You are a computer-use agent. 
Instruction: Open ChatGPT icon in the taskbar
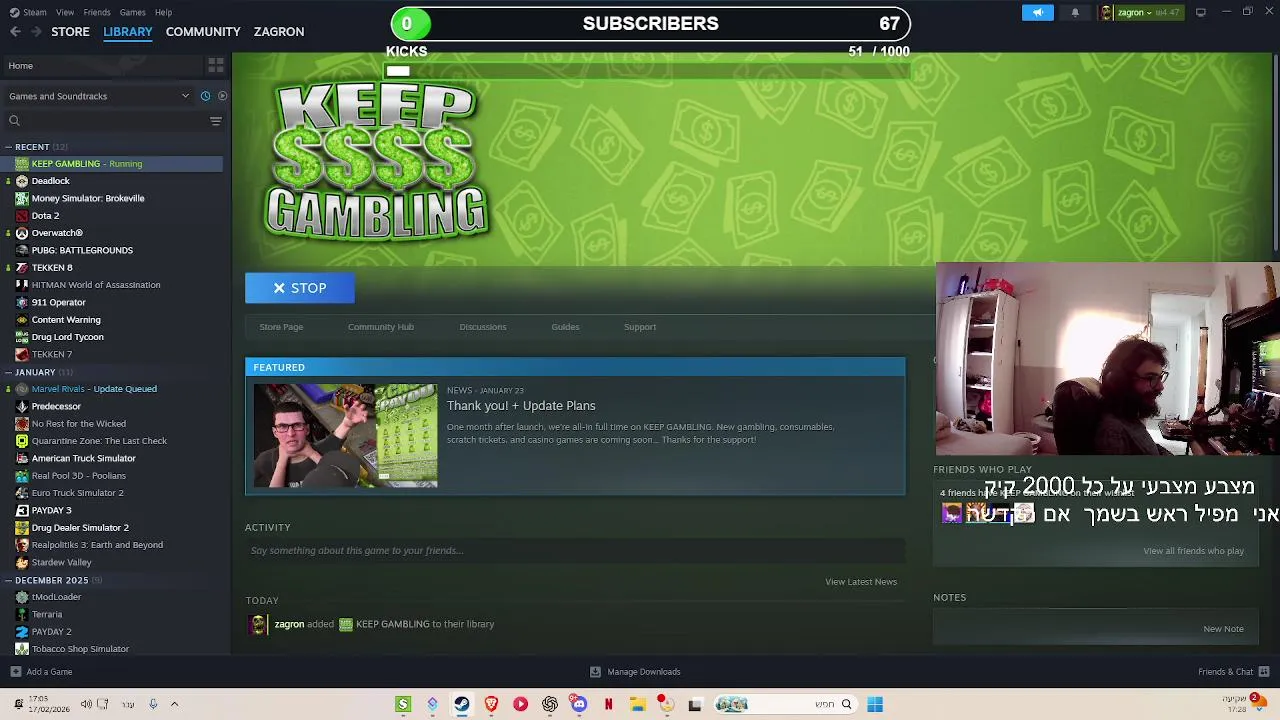tap(550, 704)
